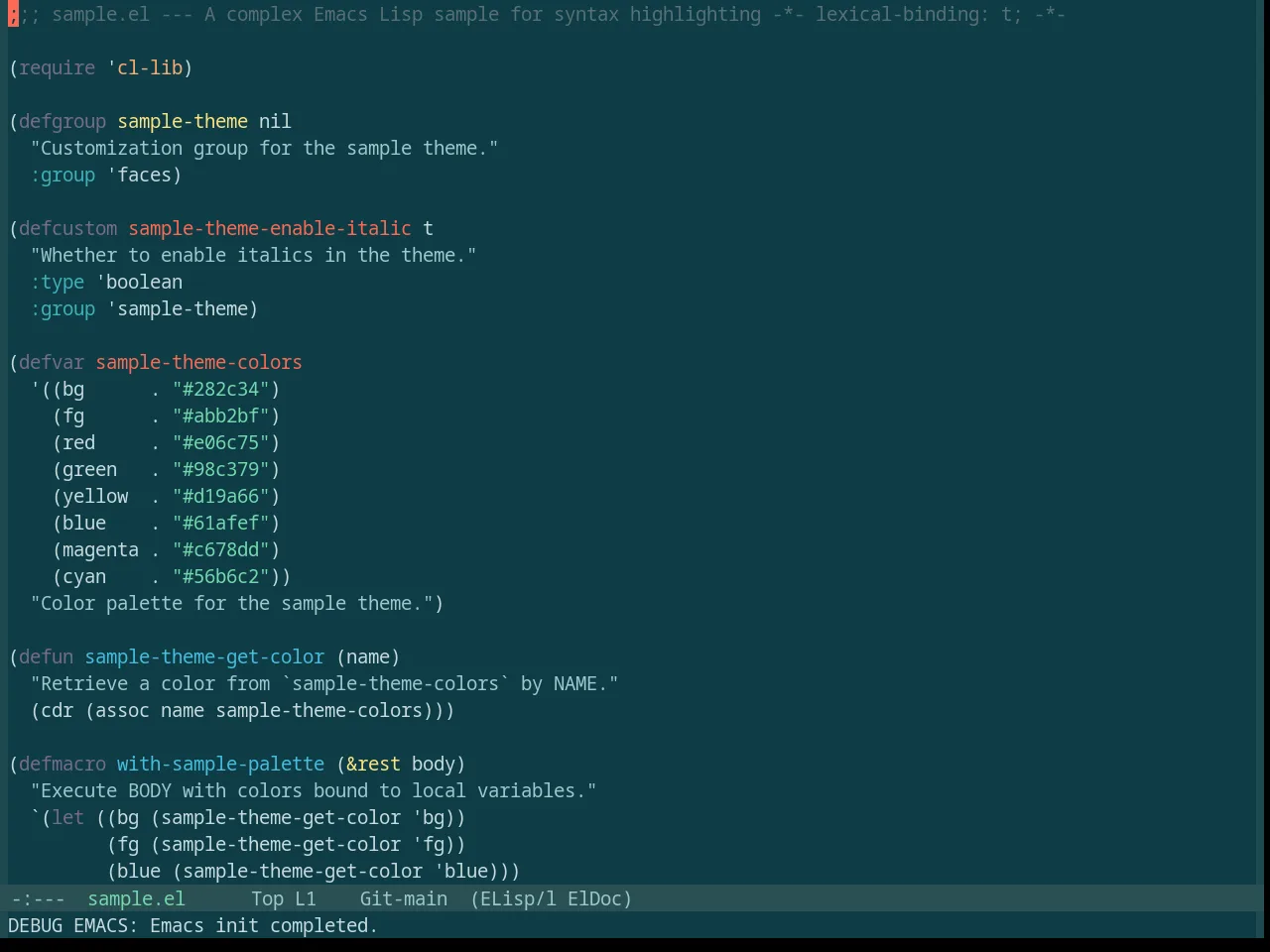
Task: Click the '&rest' keyword
Action: pos(374,764)
